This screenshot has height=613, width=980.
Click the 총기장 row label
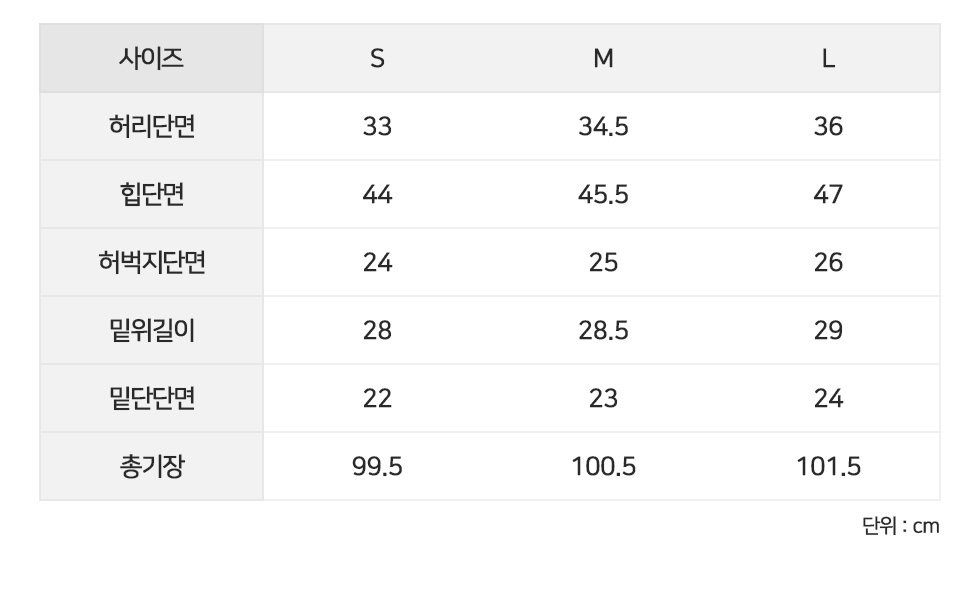(x=151, y=467)
